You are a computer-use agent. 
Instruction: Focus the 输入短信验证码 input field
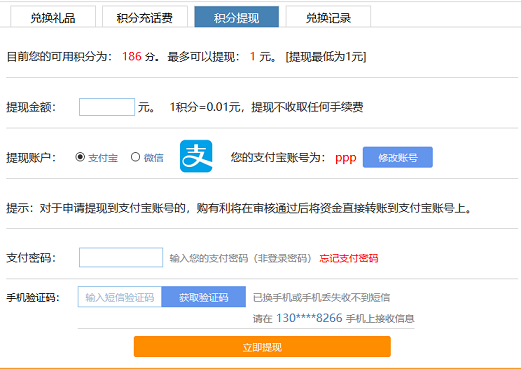tap(120, 297)
